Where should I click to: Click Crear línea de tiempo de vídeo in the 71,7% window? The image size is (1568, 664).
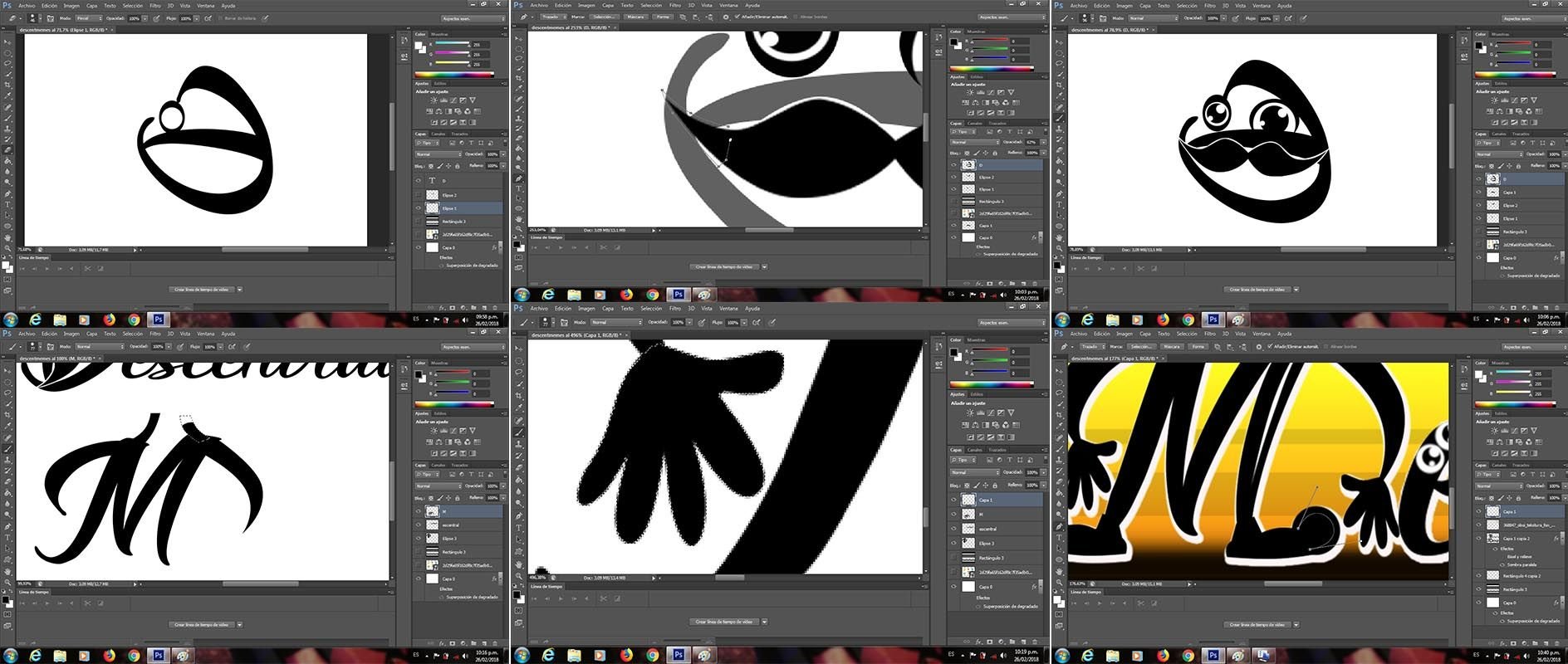coord(202,290)
